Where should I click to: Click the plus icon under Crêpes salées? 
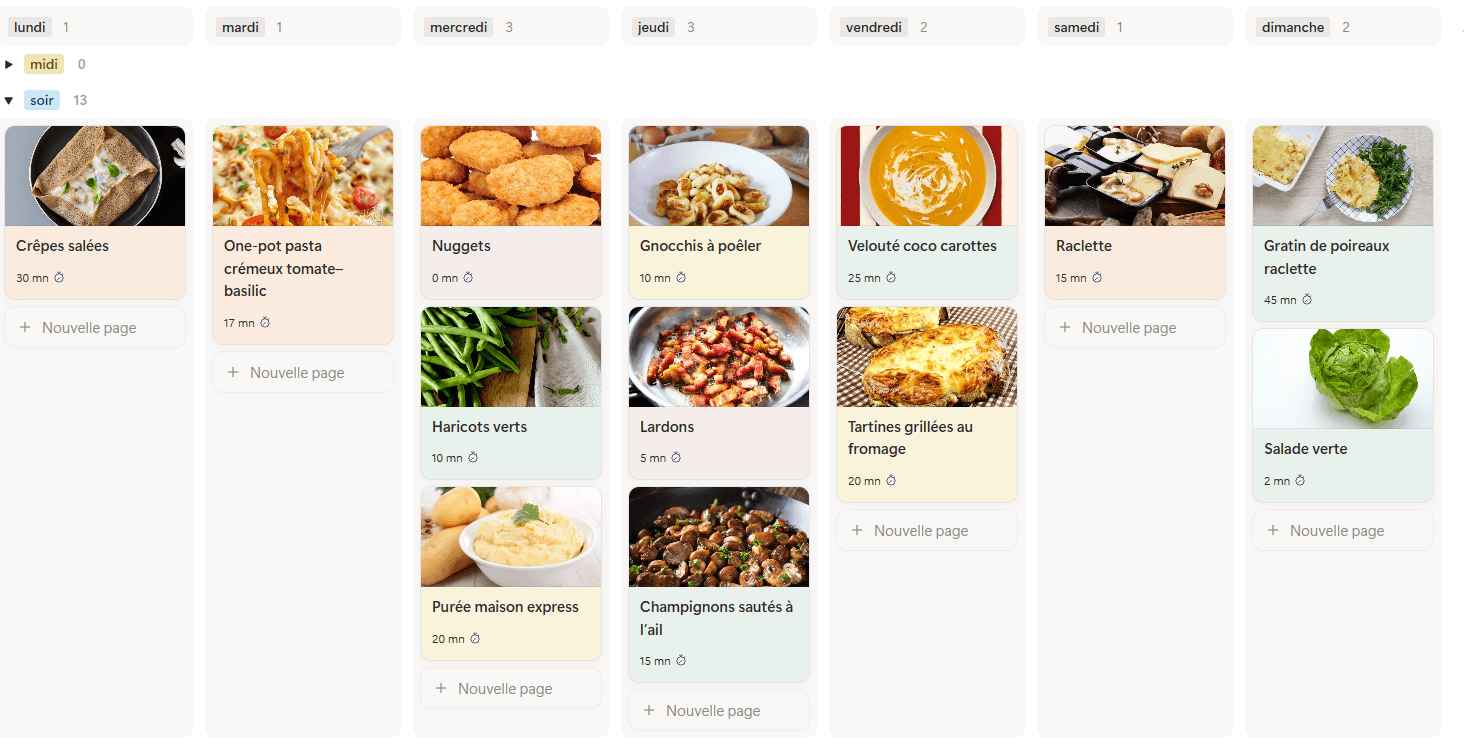click(x=25, y=328)
